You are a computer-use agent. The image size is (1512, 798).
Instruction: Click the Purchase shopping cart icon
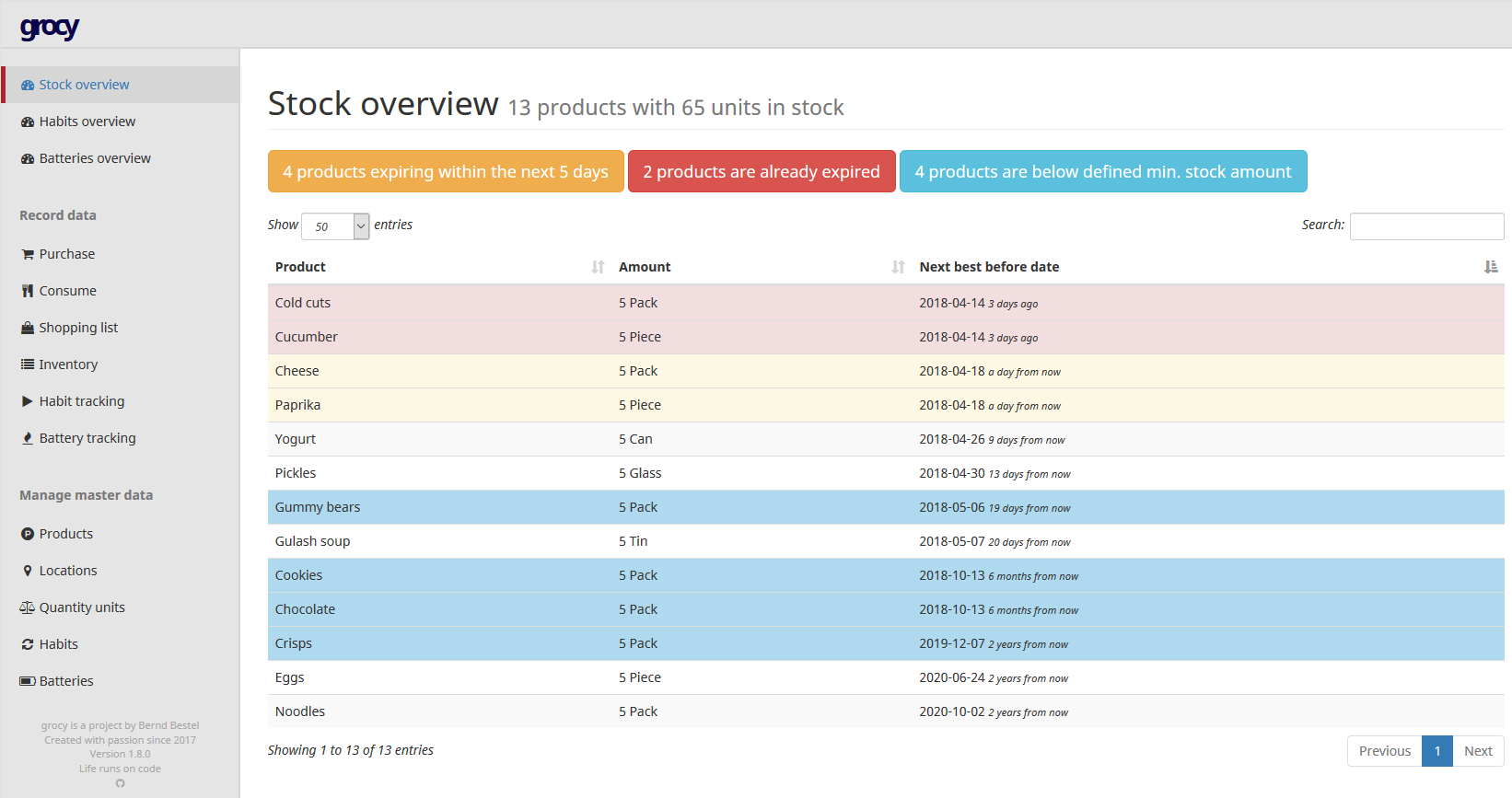[x=28, y=254]
